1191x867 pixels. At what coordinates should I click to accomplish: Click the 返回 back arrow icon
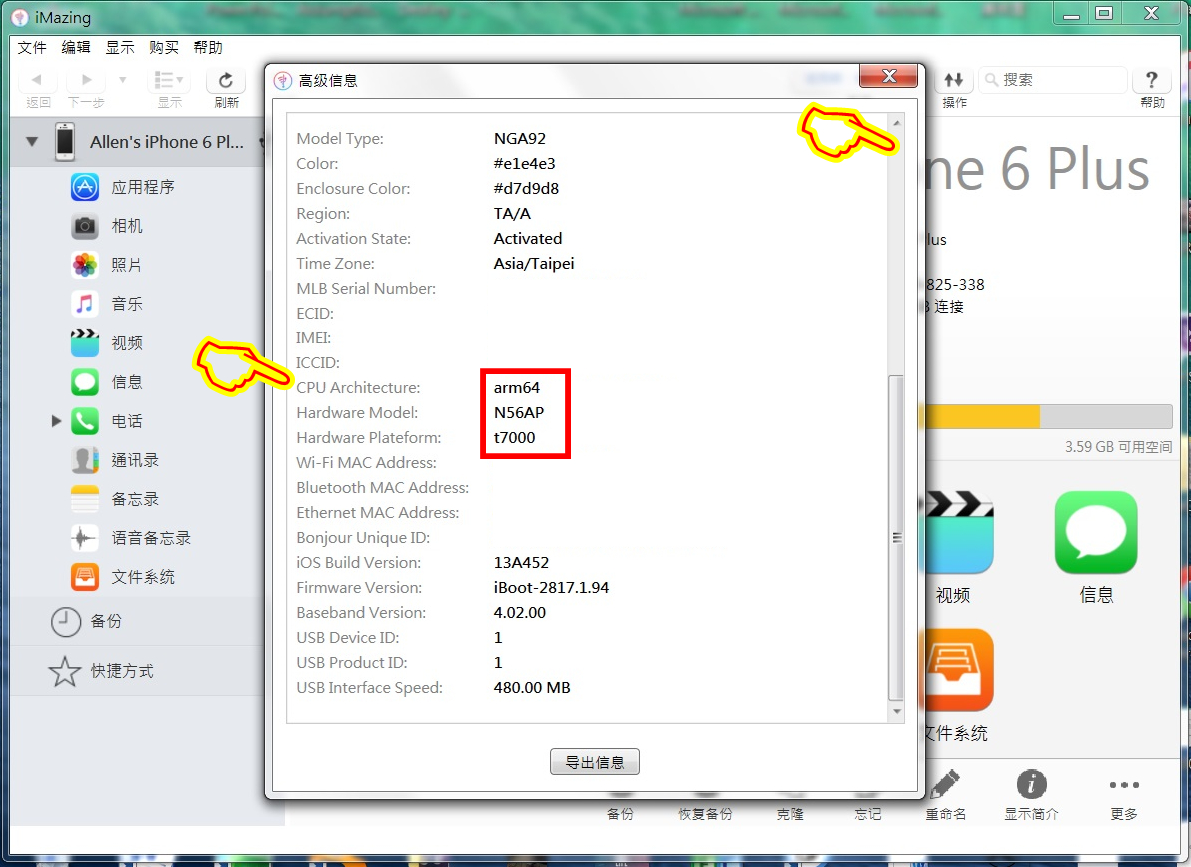pos(36,80)
